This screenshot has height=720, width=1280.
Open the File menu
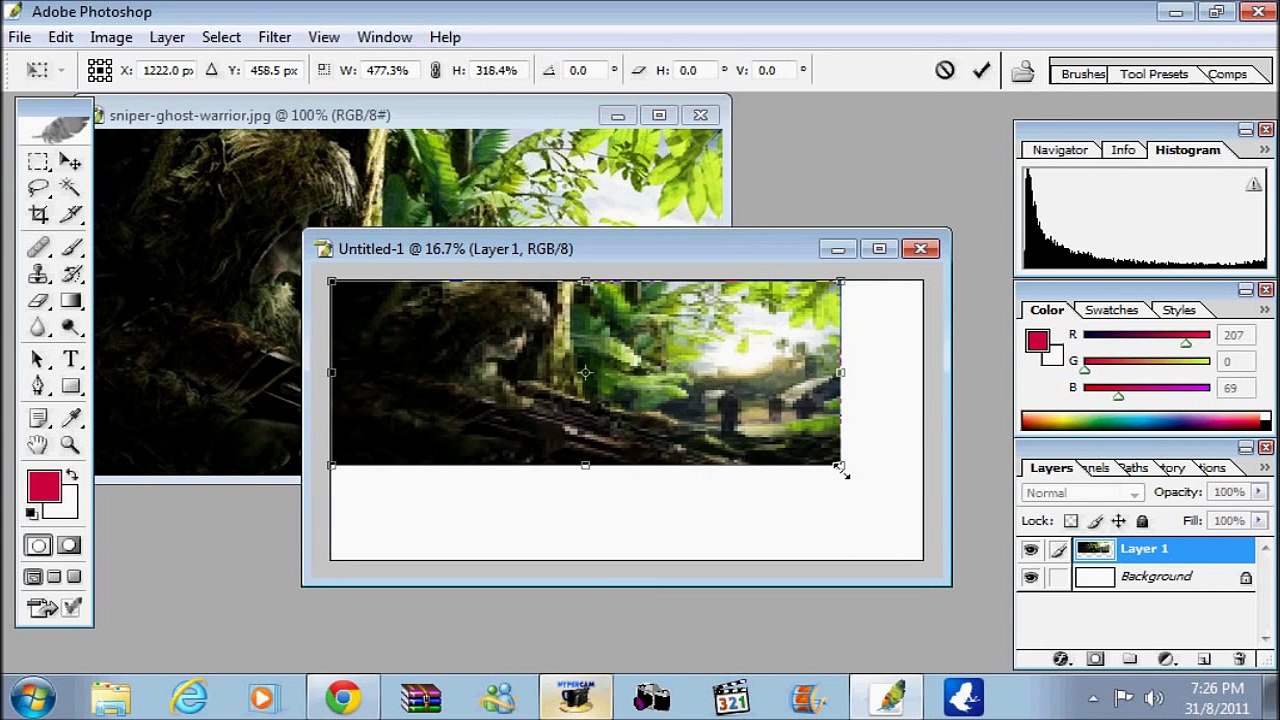click(x=20, y=37)
